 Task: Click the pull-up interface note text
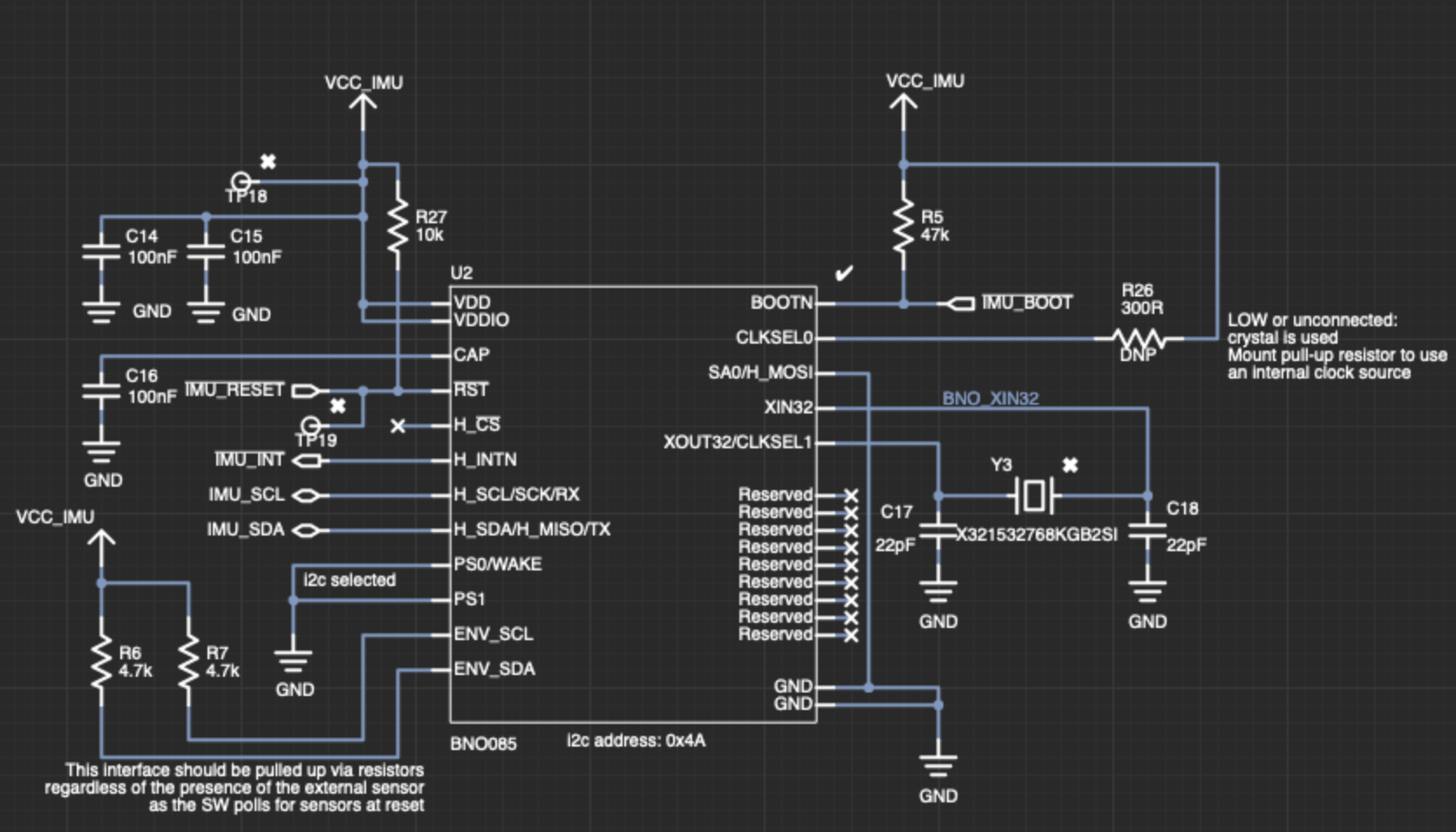(x=235, y=788)
